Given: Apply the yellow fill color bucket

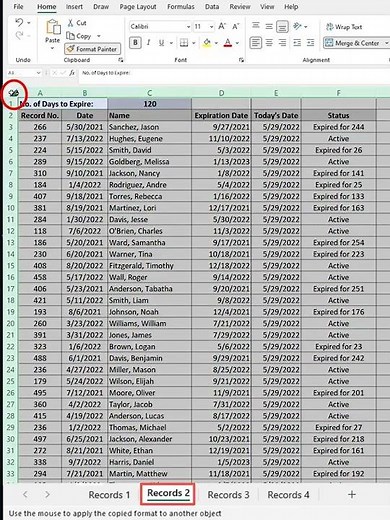Looking at the screenshot, I should coord(207,43).
